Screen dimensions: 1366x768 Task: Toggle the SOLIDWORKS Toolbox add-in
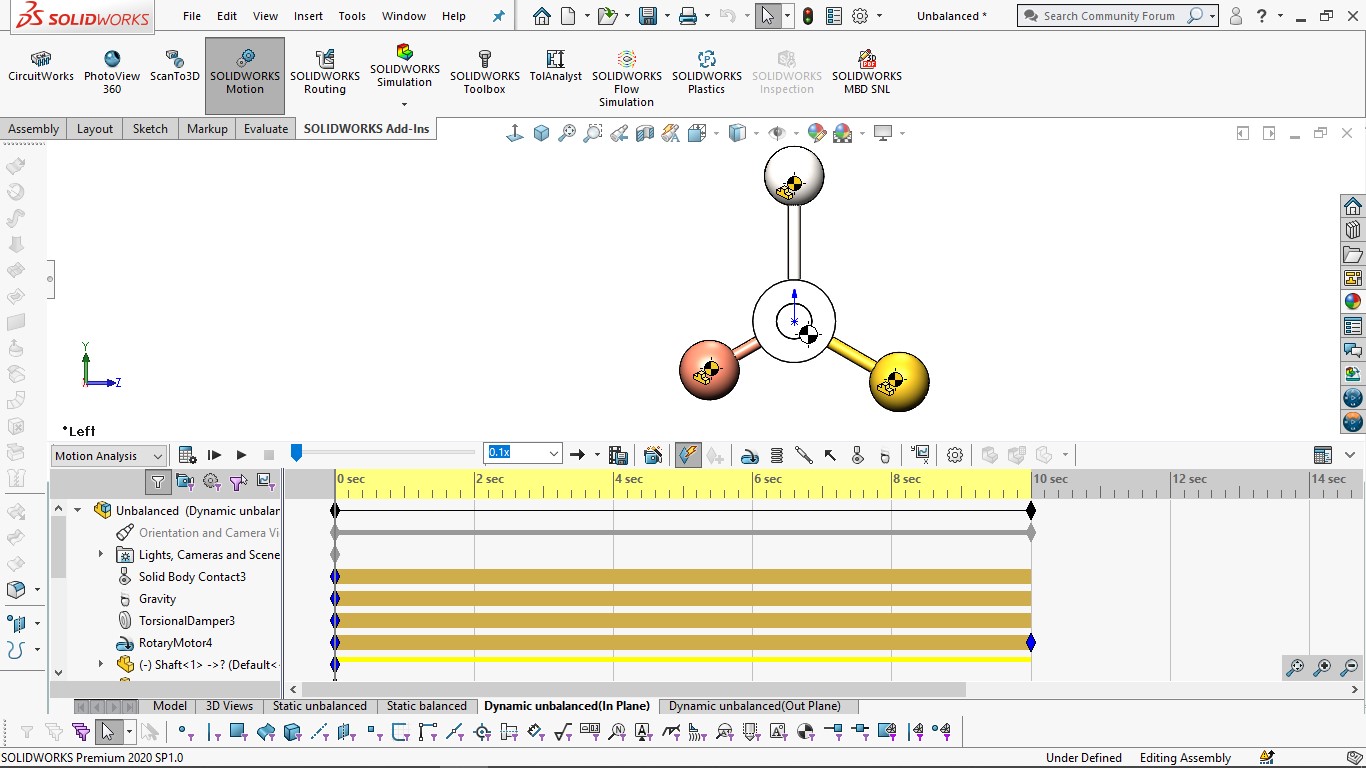[485, 73]
